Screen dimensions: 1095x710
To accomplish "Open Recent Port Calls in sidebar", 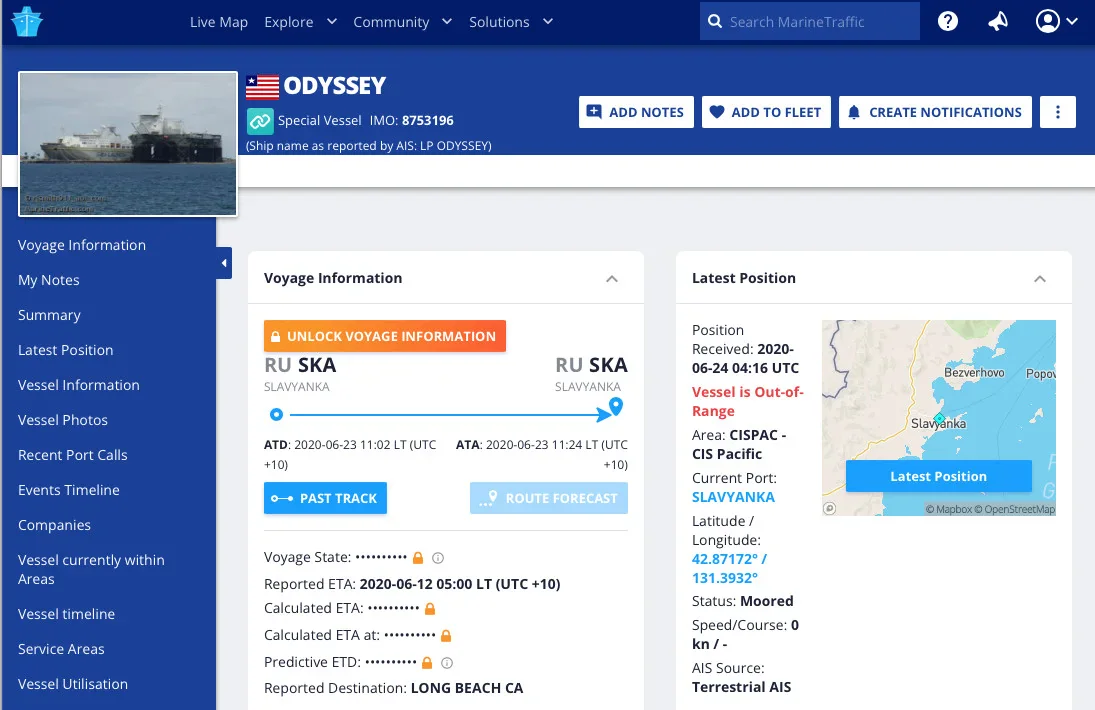I will coord(73,454).
